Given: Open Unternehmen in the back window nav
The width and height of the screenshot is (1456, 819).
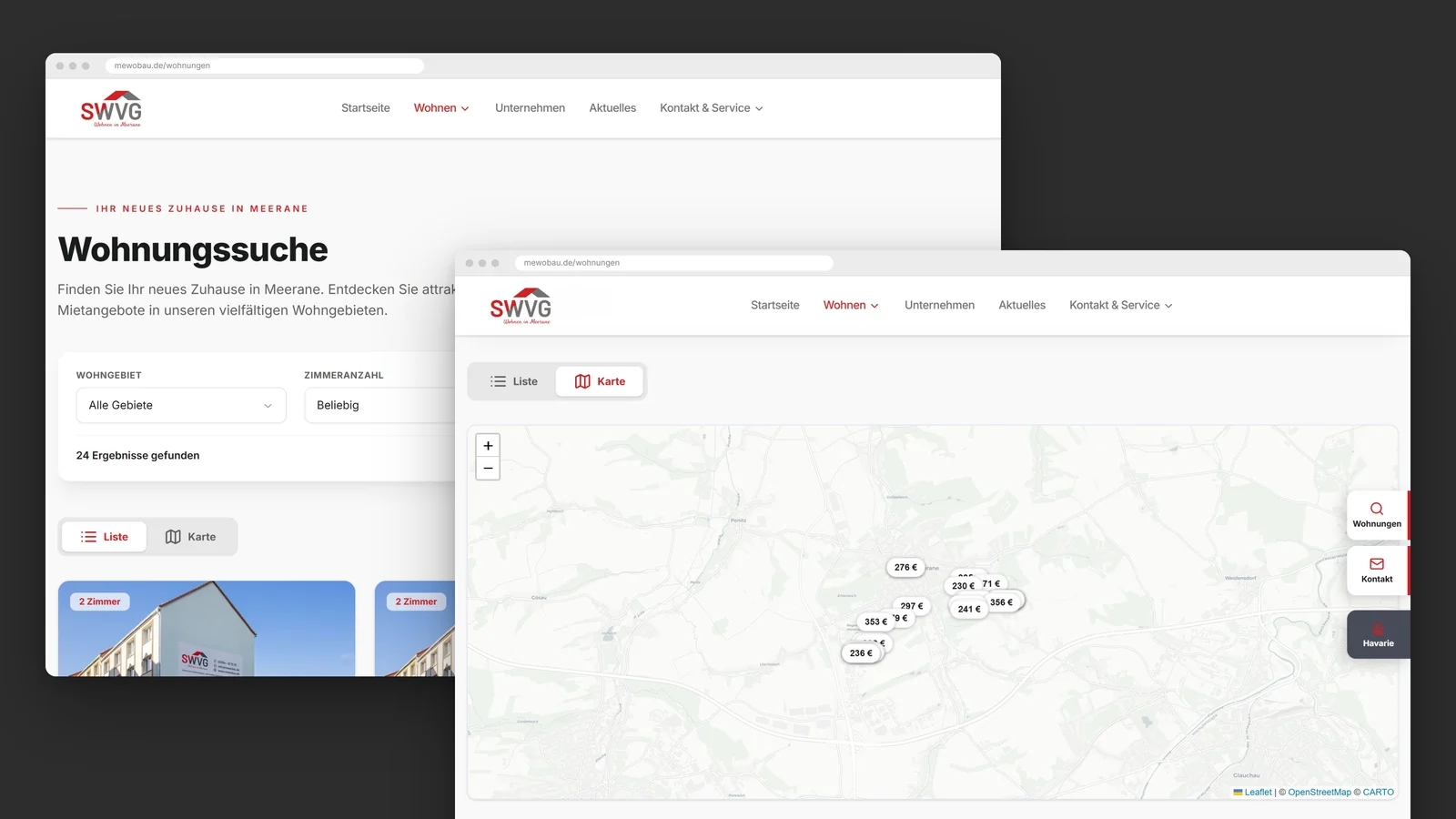Looking at the screenshot, I should pyautogui.click(x=530, y=108).
